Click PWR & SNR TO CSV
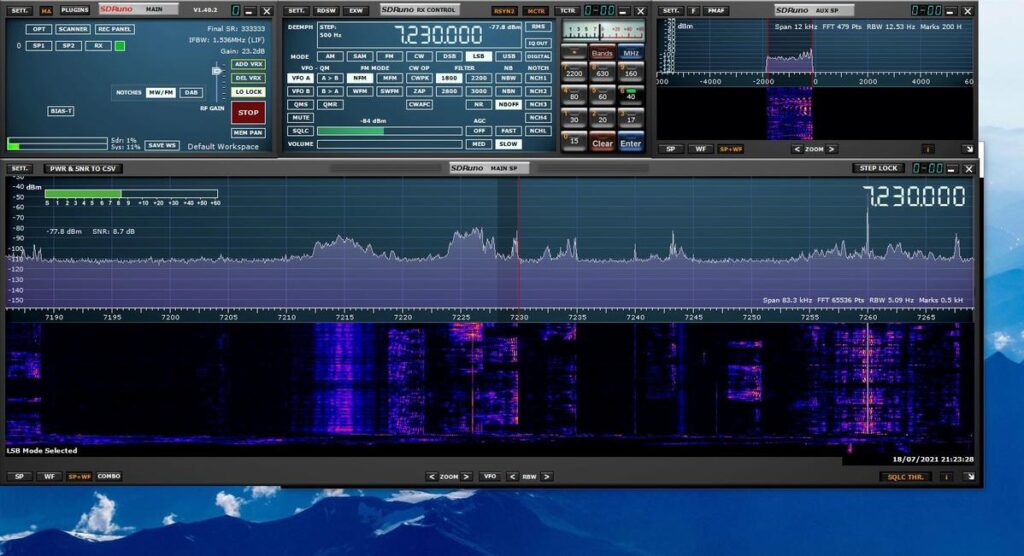The height and width of the screenshot is (556, 1024). tap(83, 169)
